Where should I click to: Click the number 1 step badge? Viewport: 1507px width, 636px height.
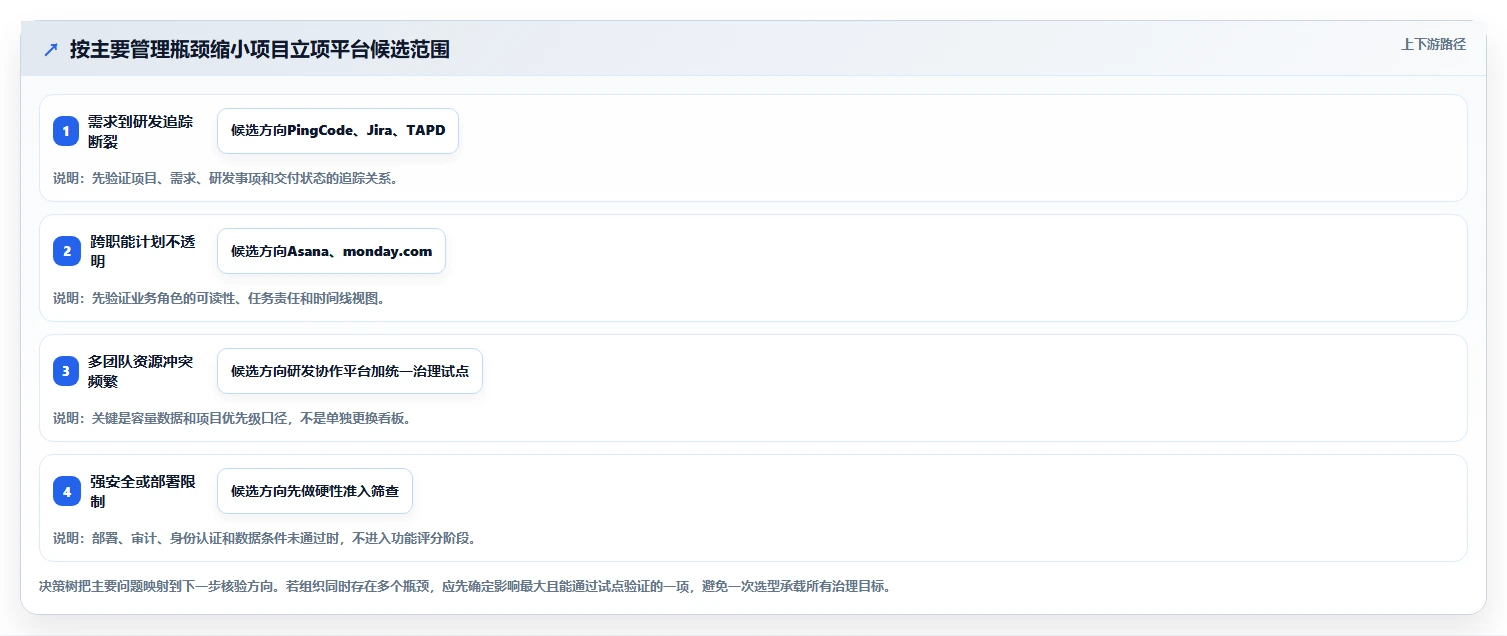pos(66,131)
